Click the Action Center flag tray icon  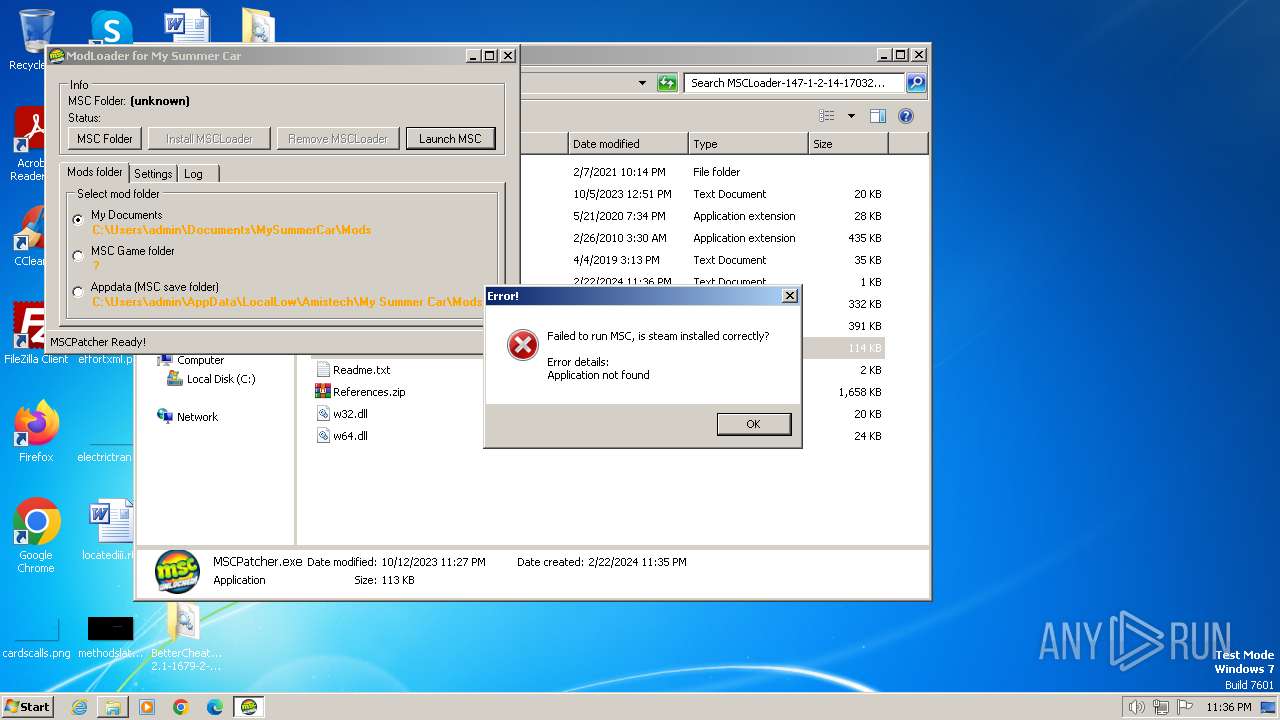1186,707
